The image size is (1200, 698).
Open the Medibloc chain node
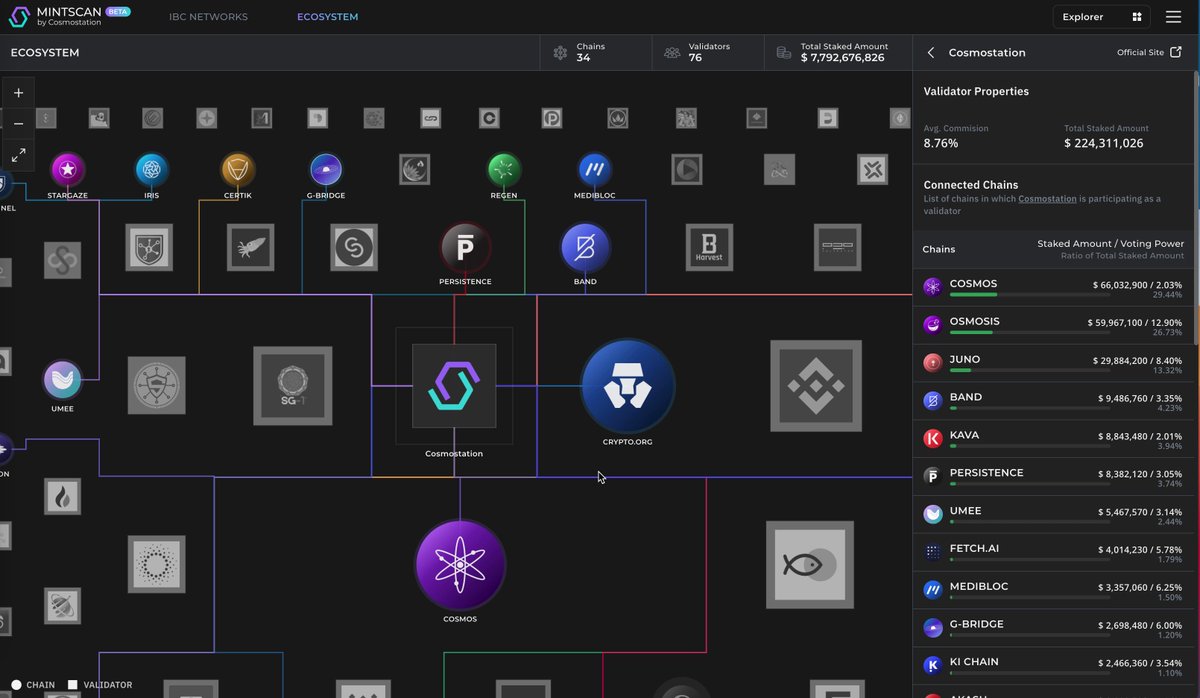pyautogui.click(x=594, y=170)
